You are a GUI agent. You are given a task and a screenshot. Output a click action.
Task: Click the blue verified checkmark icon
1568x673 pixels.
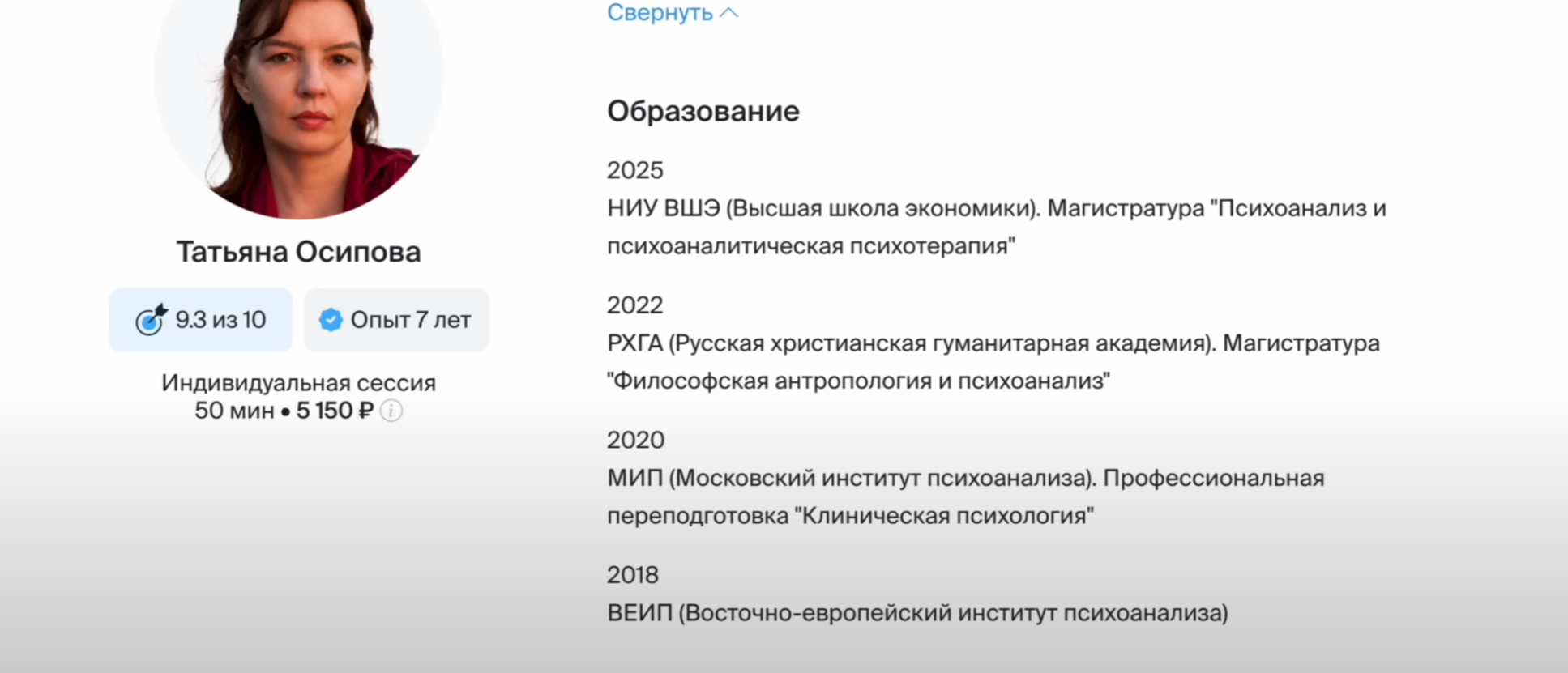(331, 320)
